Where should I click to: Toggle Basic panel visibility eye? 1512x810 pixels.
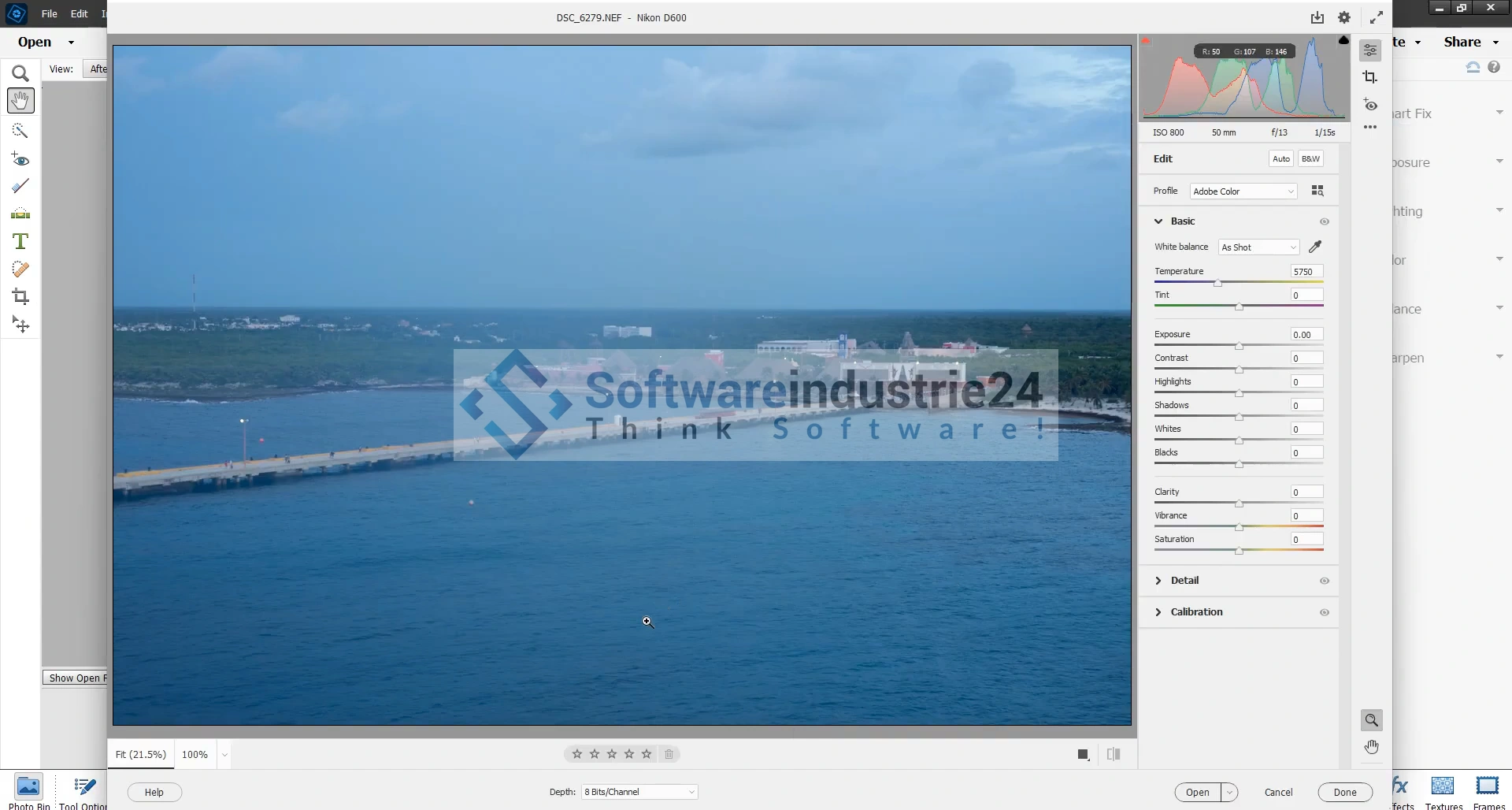1324,221
